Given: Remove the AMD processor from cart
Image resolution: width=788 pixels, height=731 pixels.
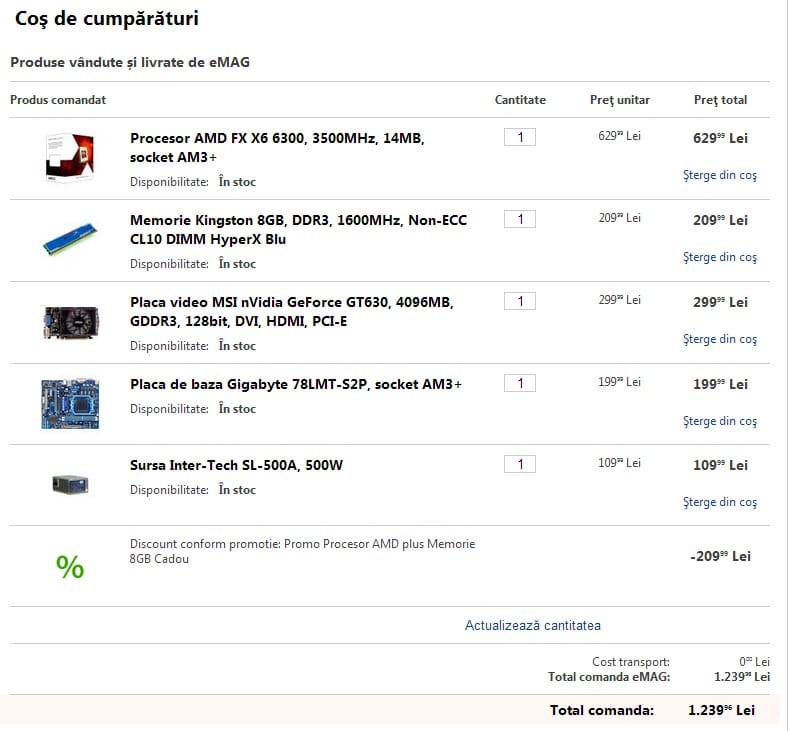Looking at the screenshot, I should click(x=720, y=176).
